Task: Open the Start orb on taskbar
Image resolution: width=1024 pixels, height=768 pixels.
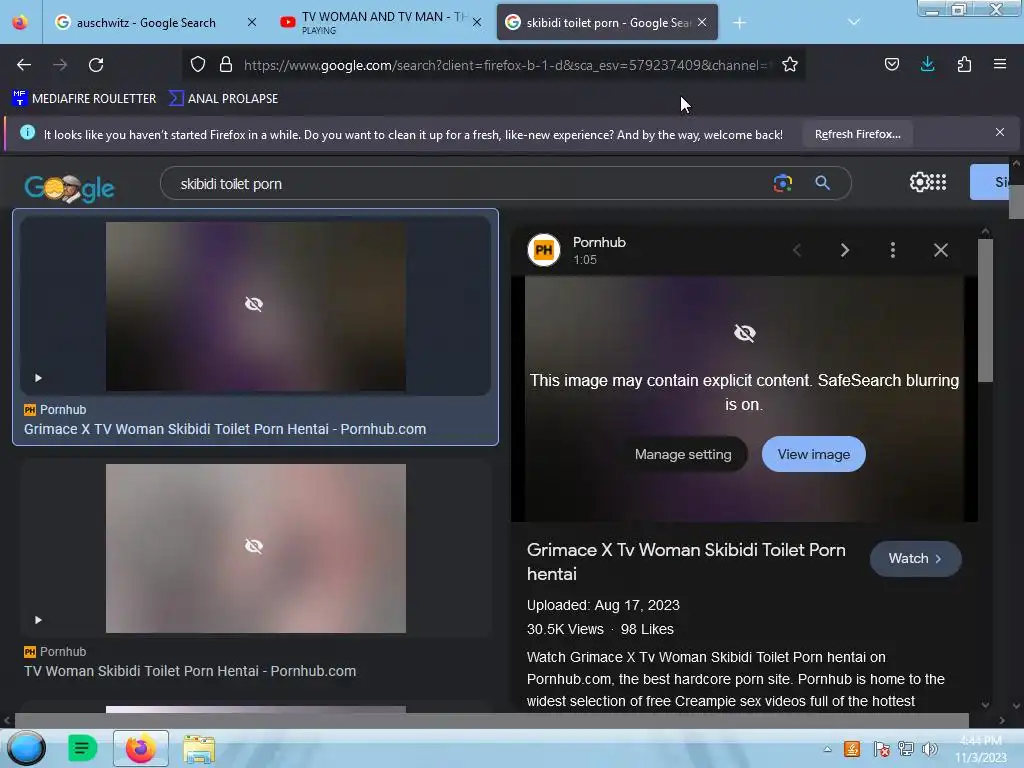Action: 26,748
